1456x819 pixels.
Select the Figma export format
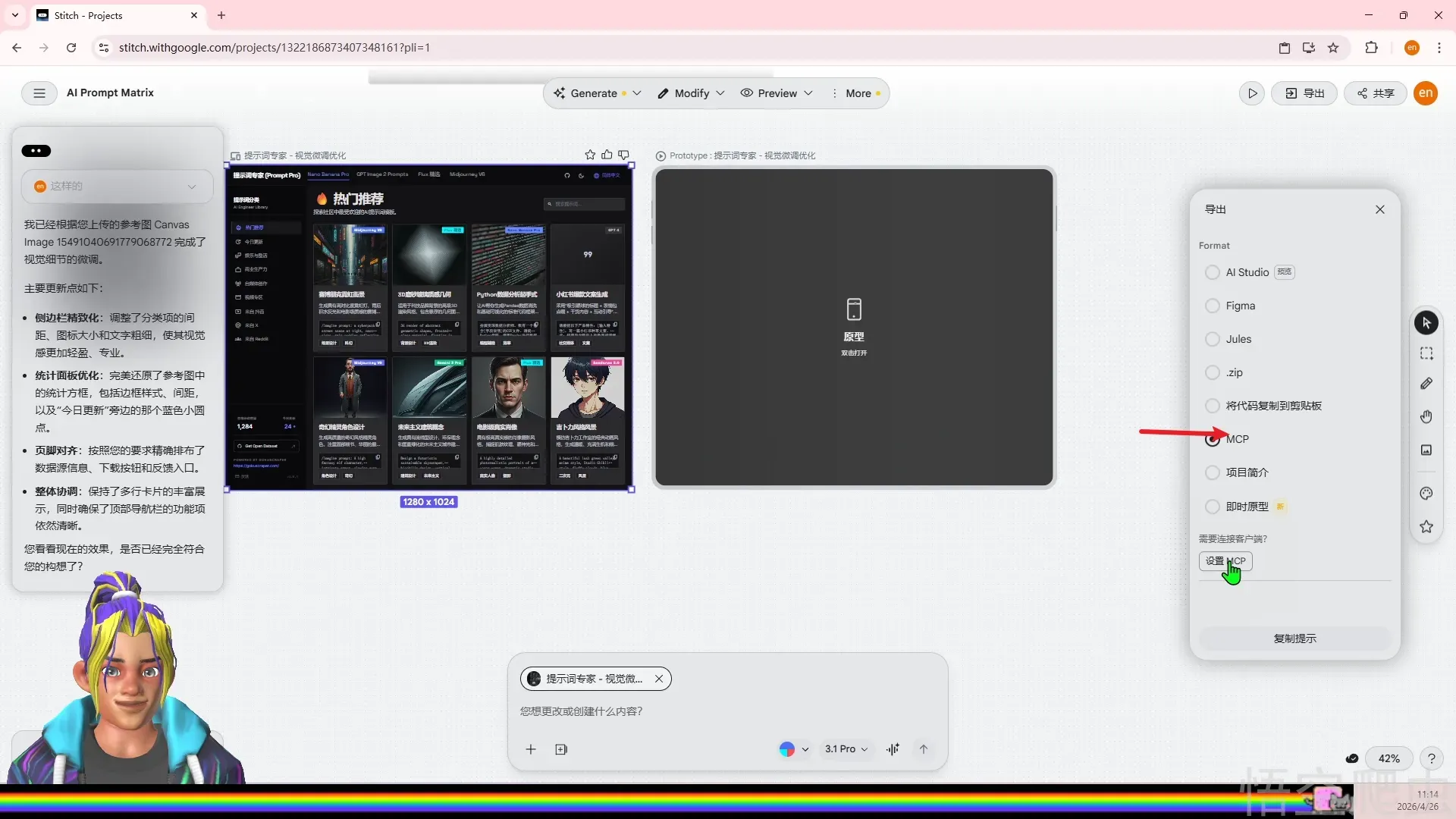(x=1213, y=306)
